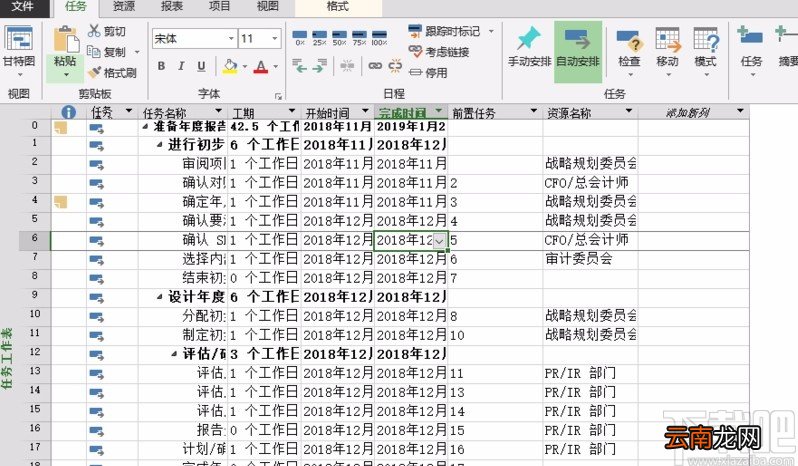Open the 模式 mode button
Screen dimensions: 798x466
click(706, 51)
